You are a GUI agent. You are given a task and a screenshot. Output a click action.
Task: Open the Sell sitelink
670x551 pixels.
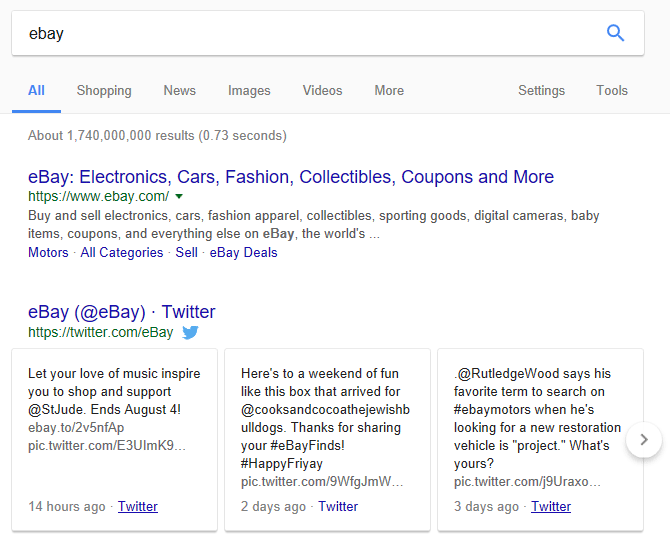tap(186, 252)
